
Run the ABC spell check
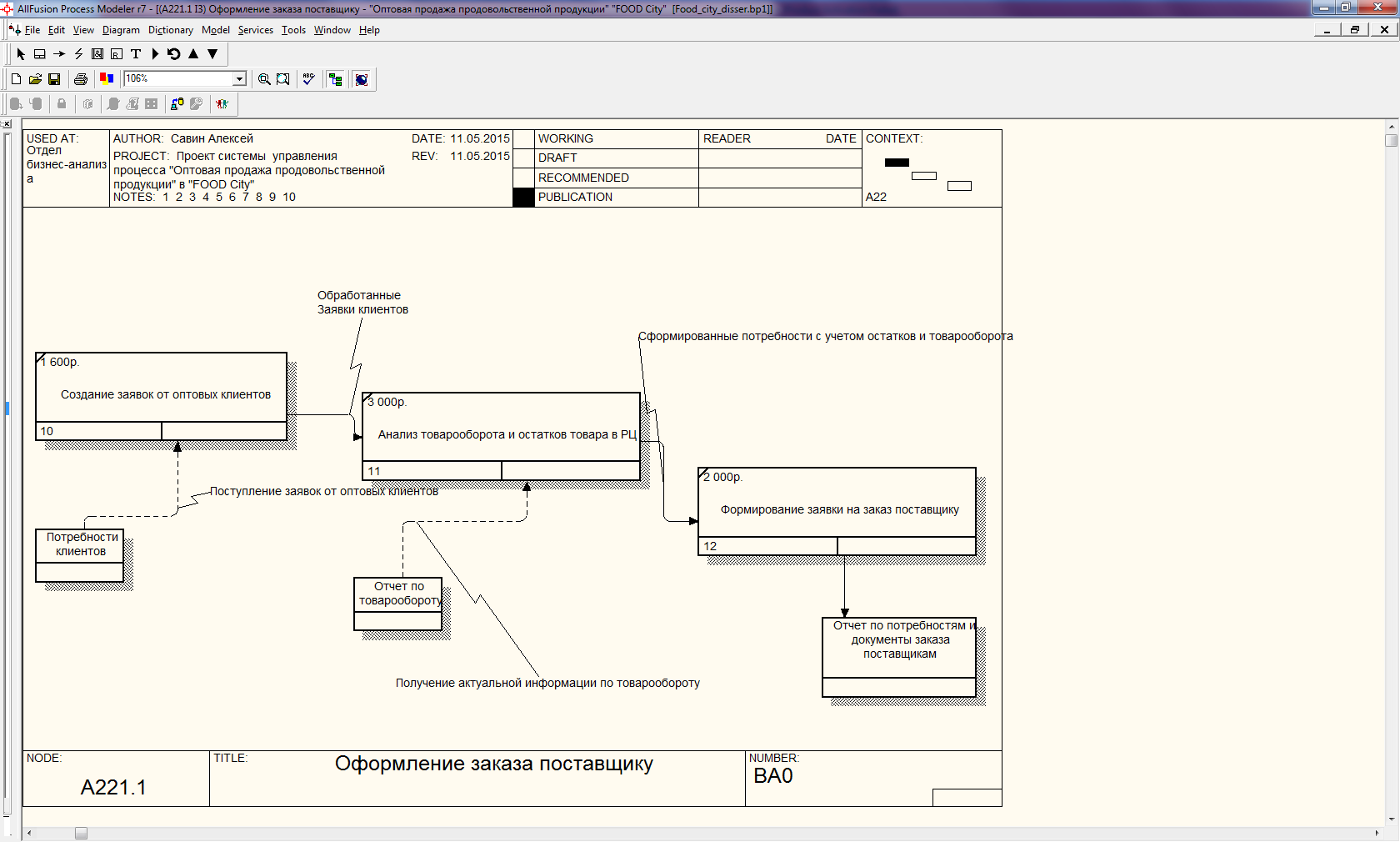308,79
